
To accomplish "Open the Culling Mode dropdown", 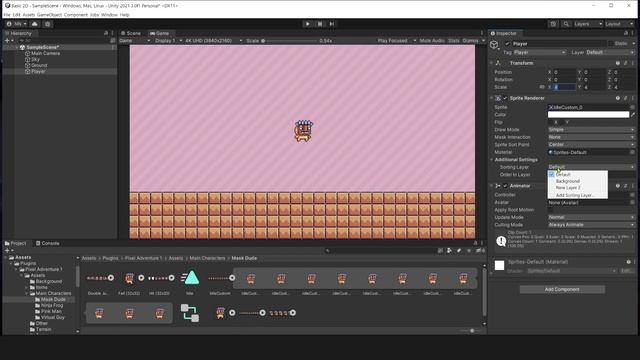I will point(591,225).
